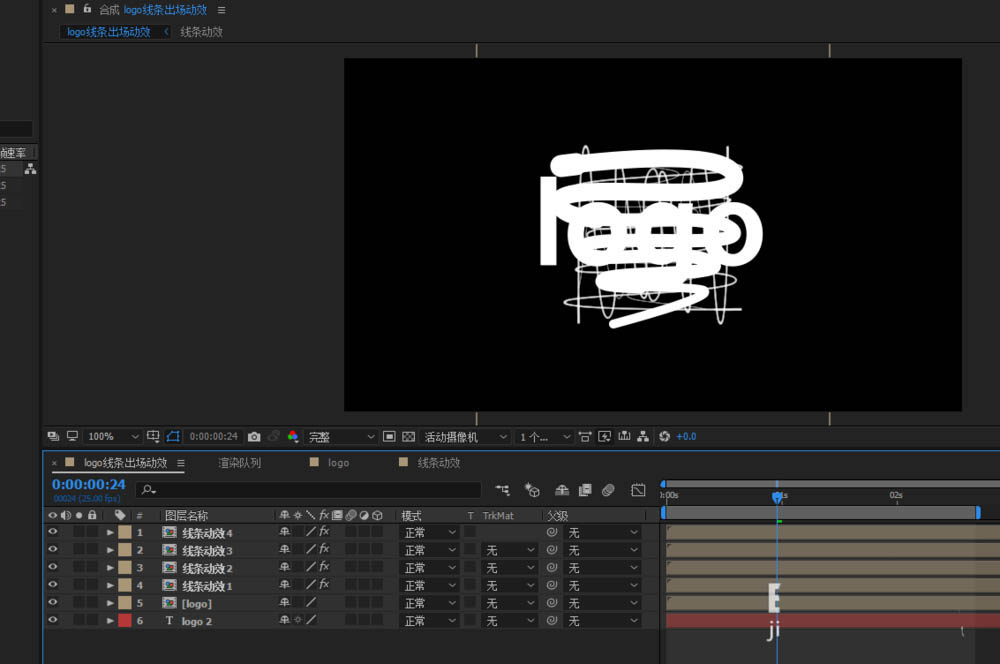This screenshot has height=664, width=1000.
Task: Click the snapshot camera icon
Action: (x=254, y=437)
